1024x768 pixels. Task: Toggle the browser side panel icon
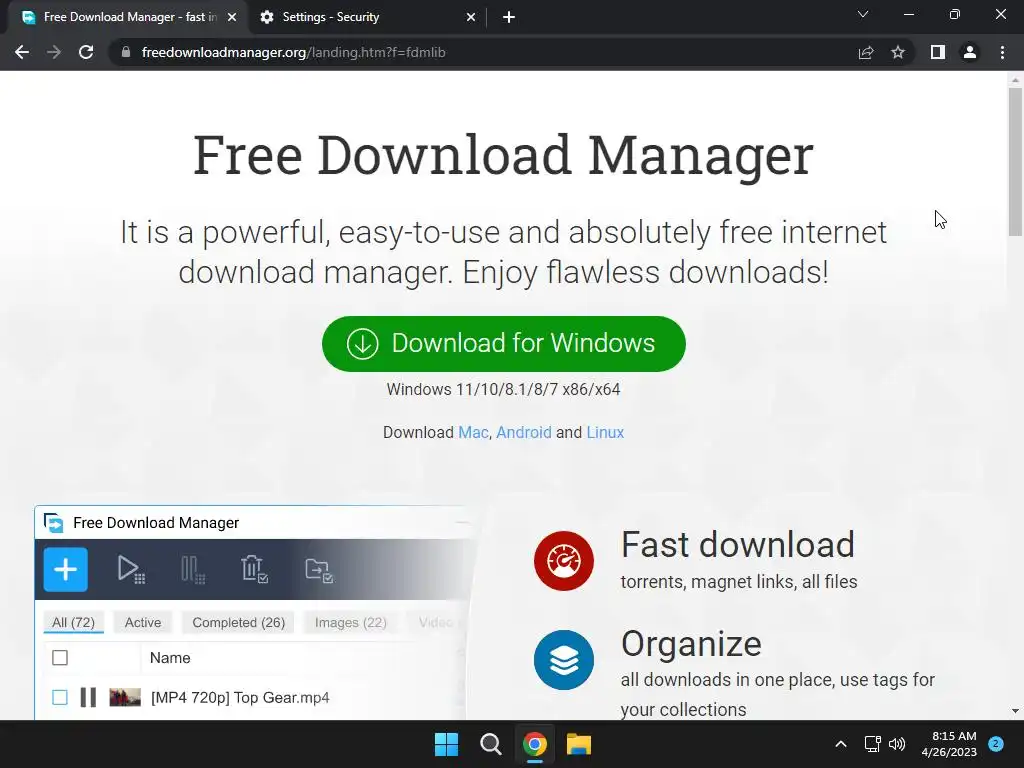tap(938, 52)
